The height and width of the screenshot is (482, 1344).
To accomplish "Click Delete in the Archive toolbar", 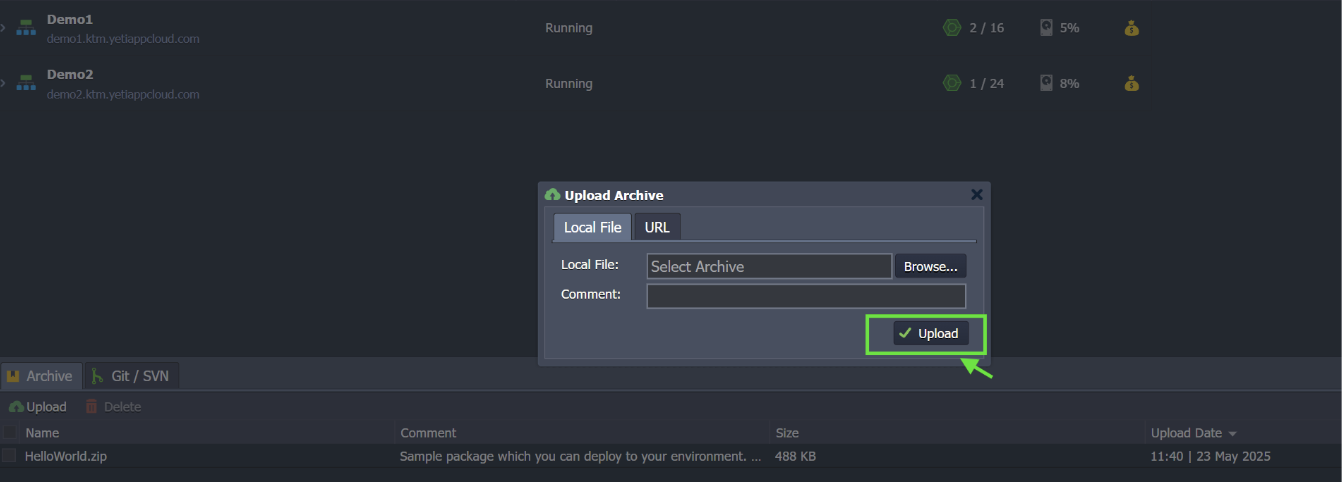I will (113, 407).
